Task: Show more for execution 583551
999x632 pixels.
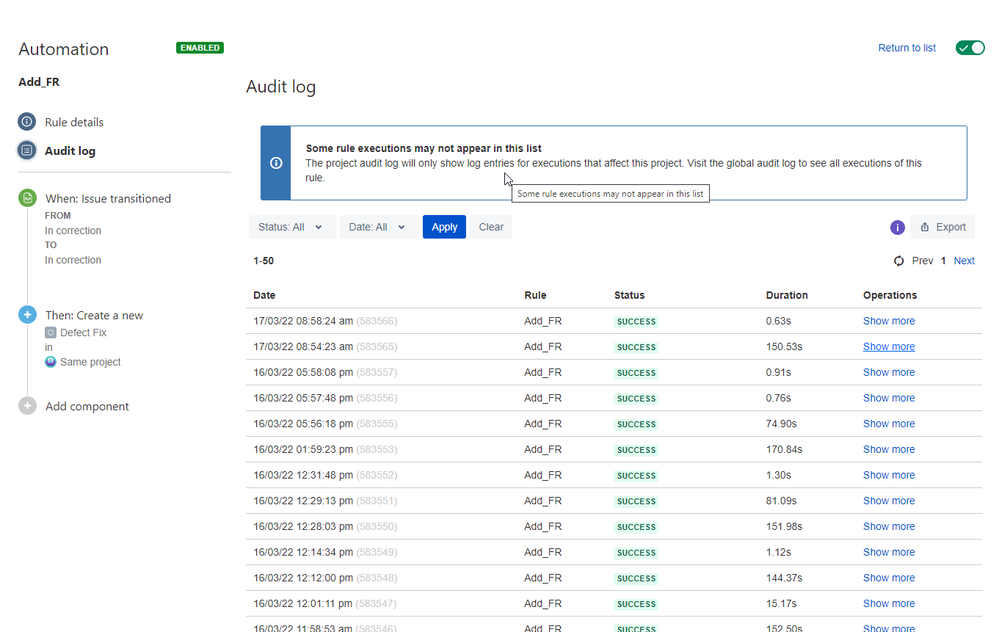Action: 889,501
